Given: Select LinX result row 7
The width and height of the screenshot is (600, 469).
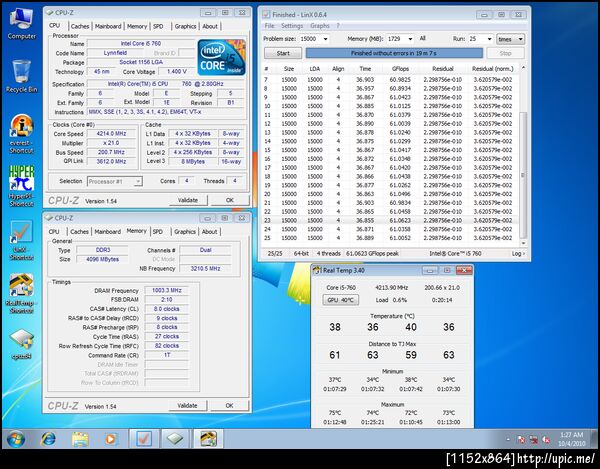Looking at the screenshot, I should pyautogui.click(x=390, y=80).
